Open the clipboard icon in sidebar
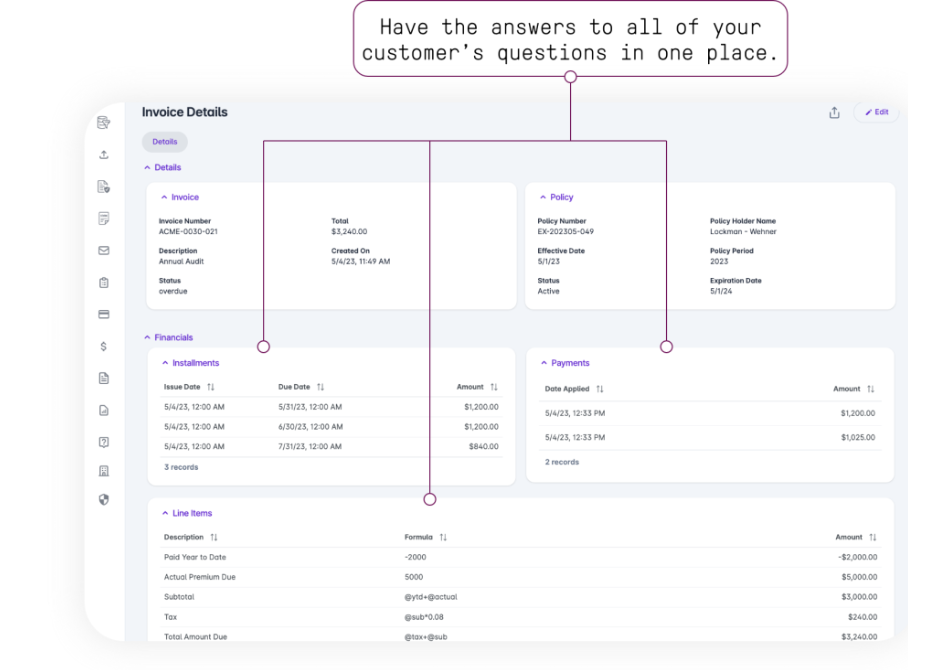The width and height of the screenshot is (950, 670). (x=104, y=282)
